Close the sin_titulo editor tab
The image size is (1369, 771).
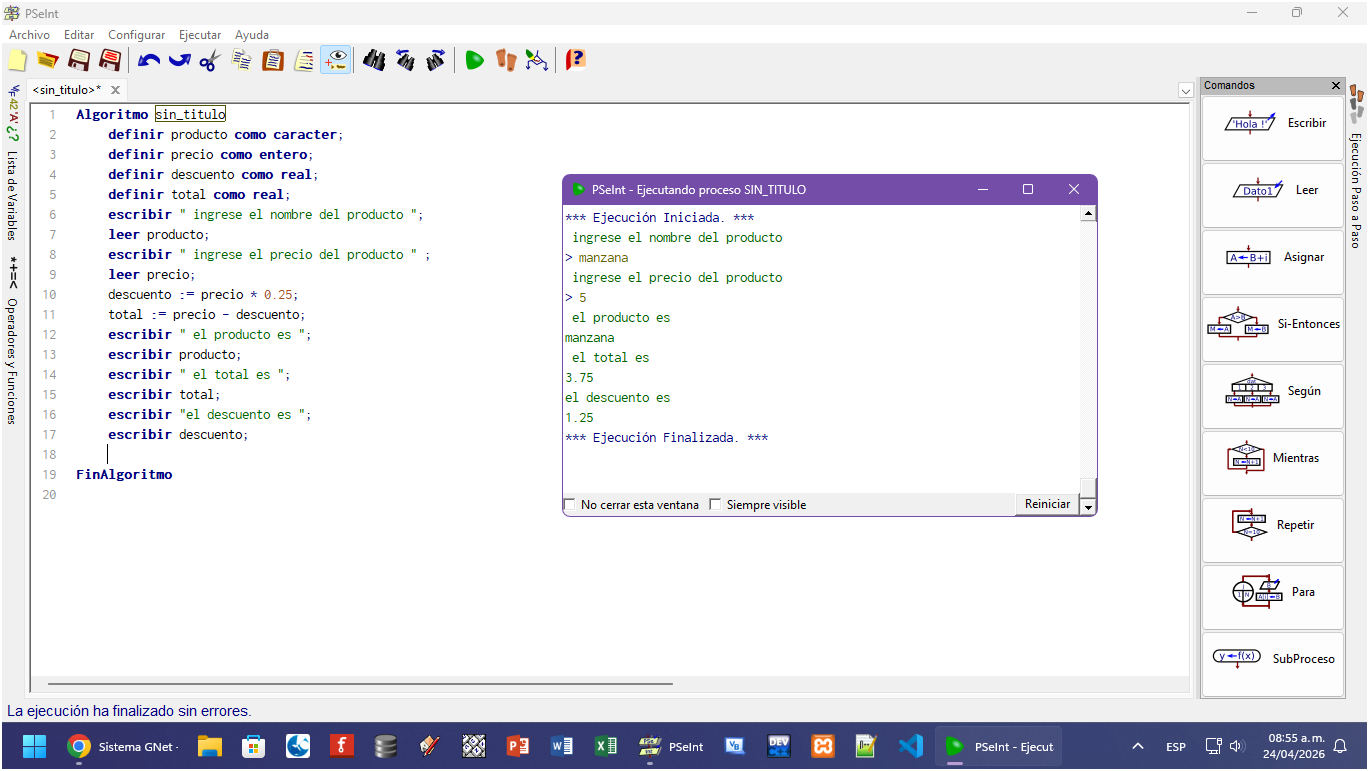pyautogui.click(x=115, y=90)
